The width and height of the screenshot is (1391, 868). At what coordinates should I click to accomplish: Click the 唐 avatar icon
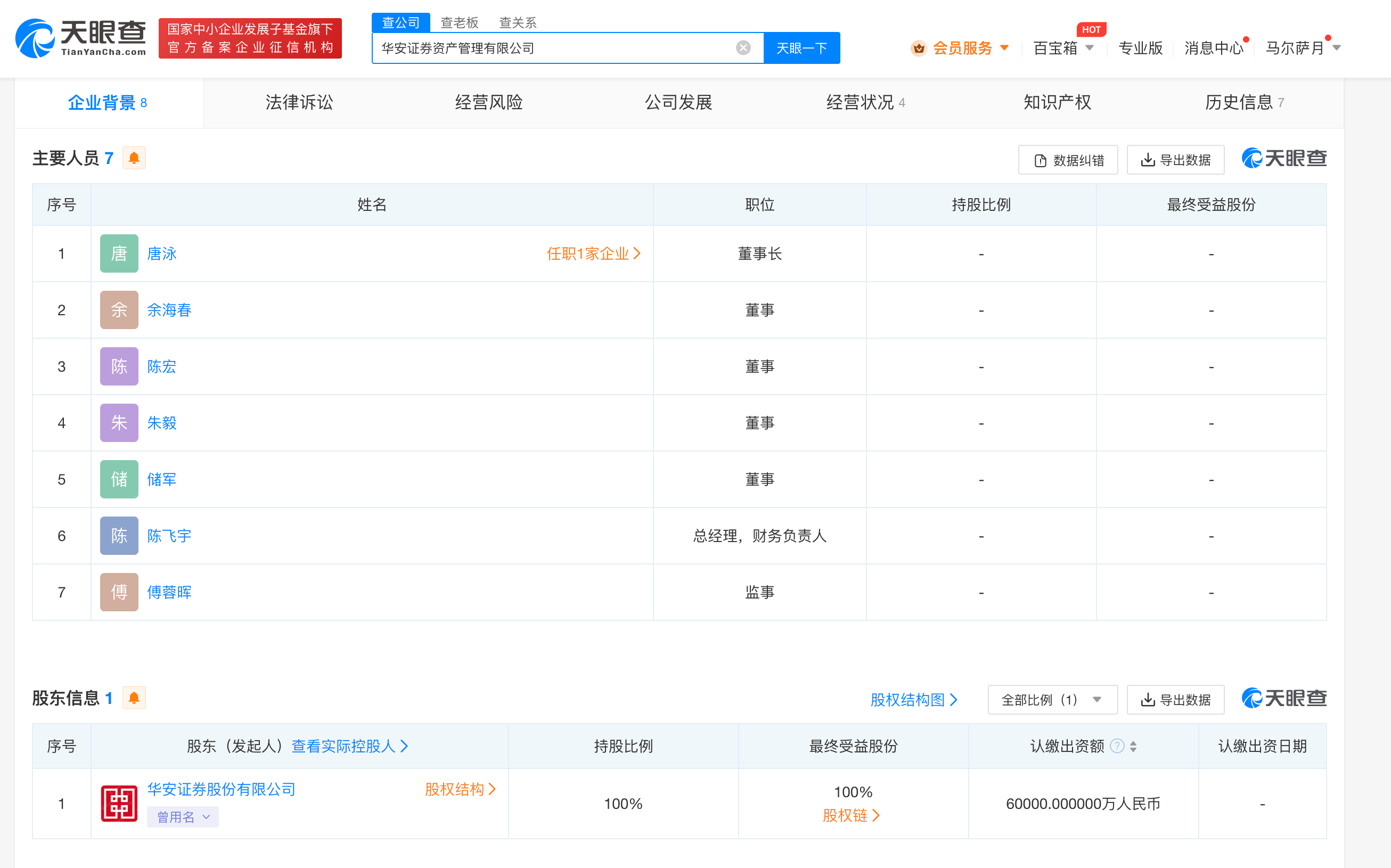[119, 253]
